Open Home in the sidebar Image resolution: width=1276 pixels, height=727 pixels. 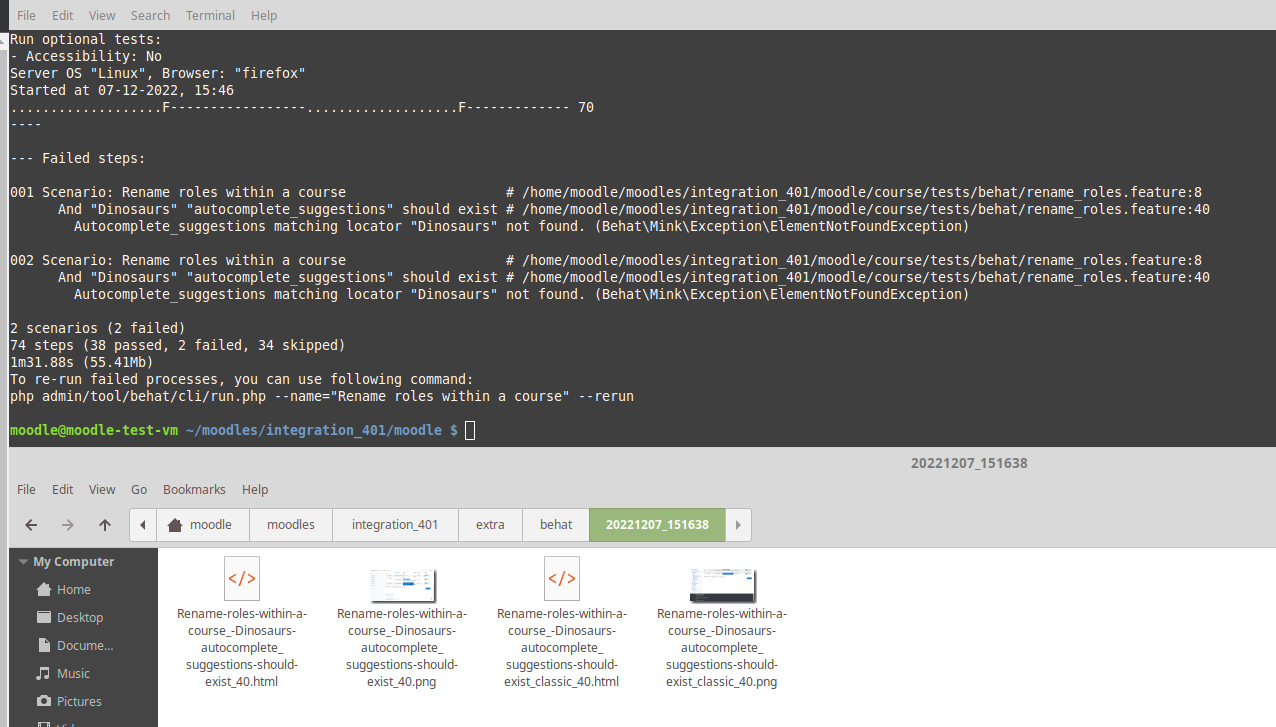[x=74, y=590]
